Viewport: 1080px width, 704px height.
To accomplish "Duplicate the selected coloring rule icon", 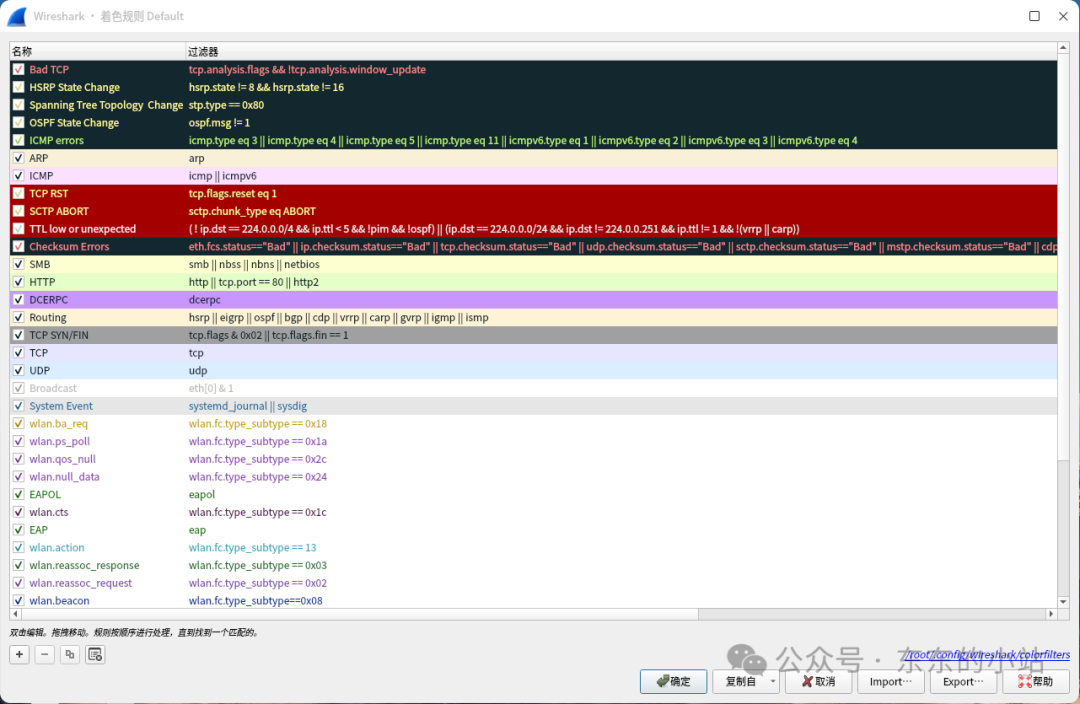I will [x=70, y=654].
